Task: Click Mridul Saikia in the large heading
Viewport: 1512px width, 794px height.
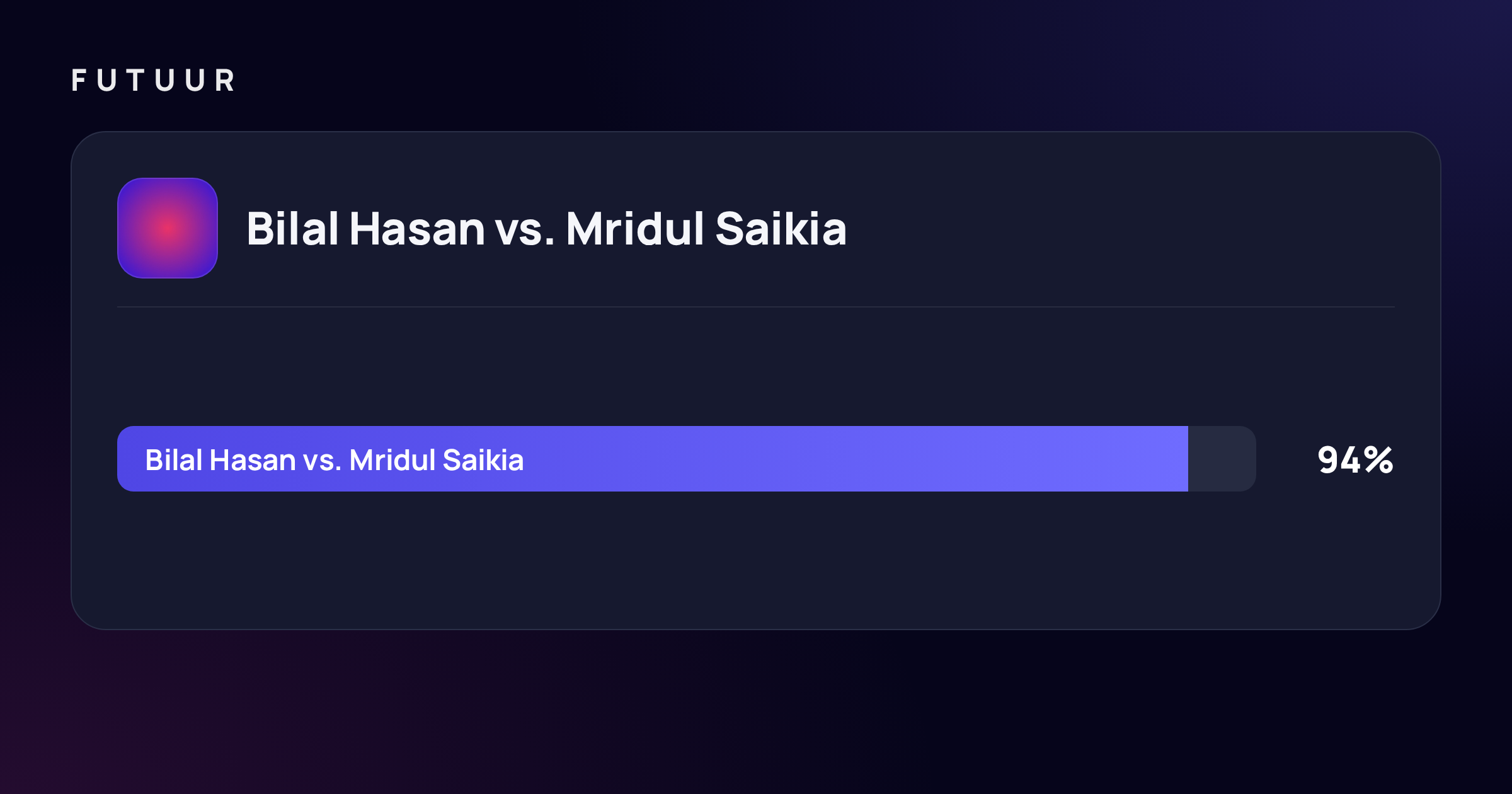Action: coord(706,228)
